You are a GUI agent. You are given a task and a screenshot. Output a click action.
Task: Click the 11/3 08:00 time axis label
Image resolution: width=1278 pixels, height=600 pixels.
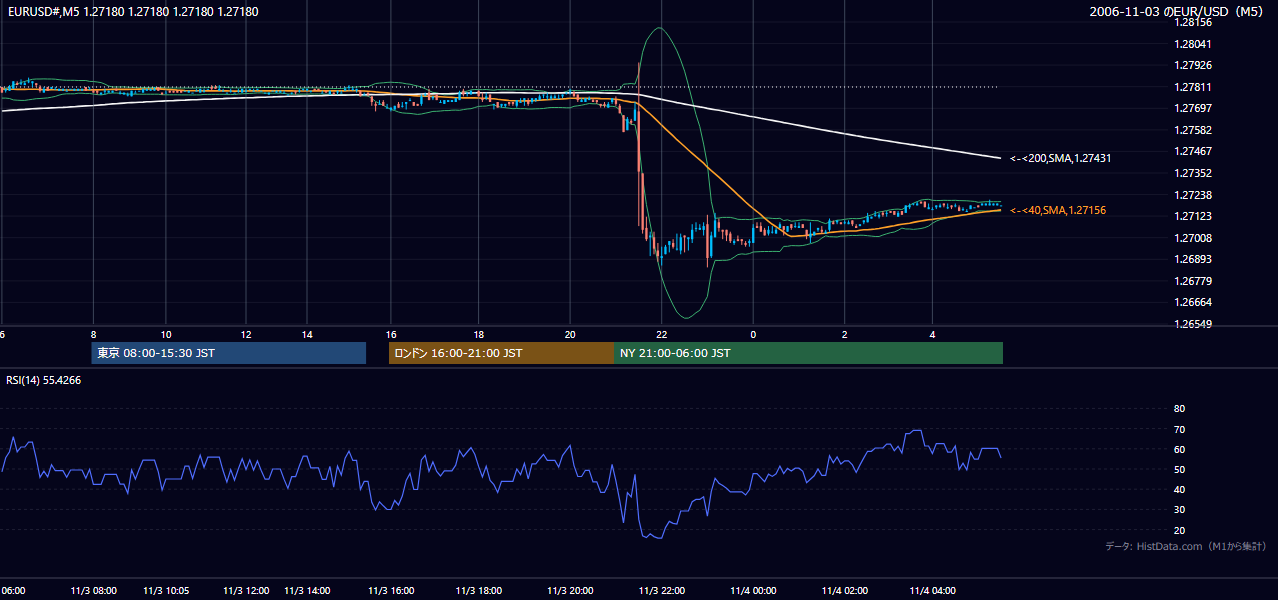point(93,591)
